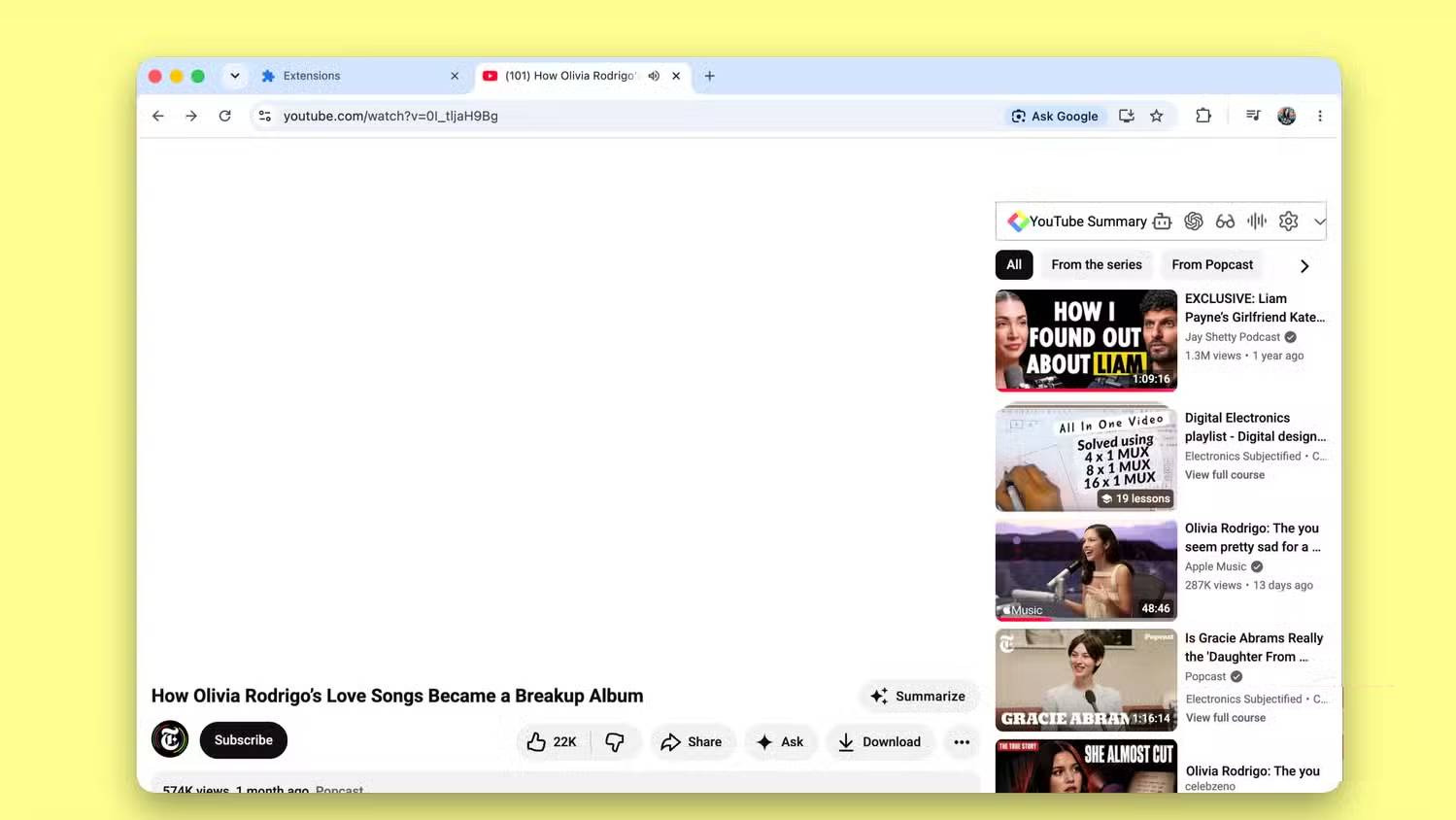This screenshot has height=820, width=1456.
Task: Open the Chrome three-dot menu
Action: point(1320,116)
